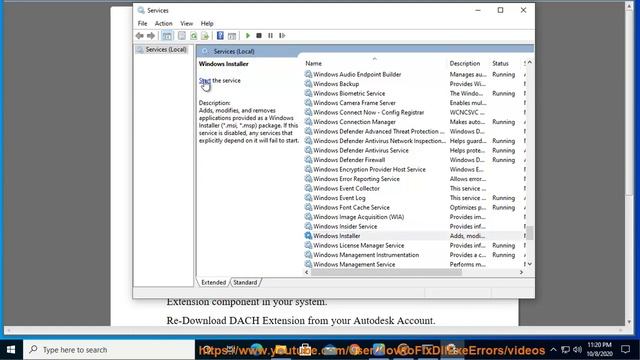
Task: Go forward with the toolbar Forward arrow
Action: pos(151,36)
